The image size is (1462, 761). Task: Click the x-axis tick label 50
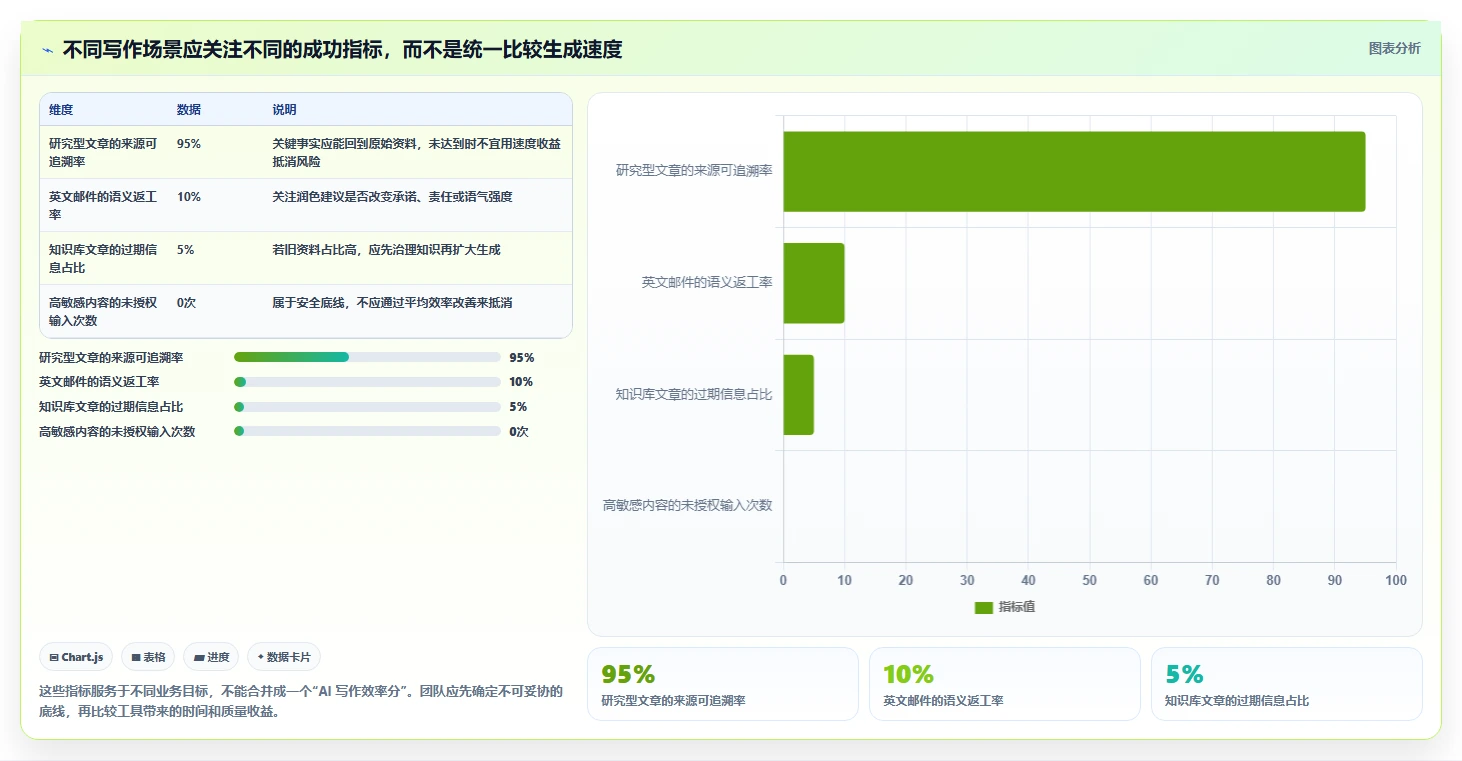point(1089,581)
